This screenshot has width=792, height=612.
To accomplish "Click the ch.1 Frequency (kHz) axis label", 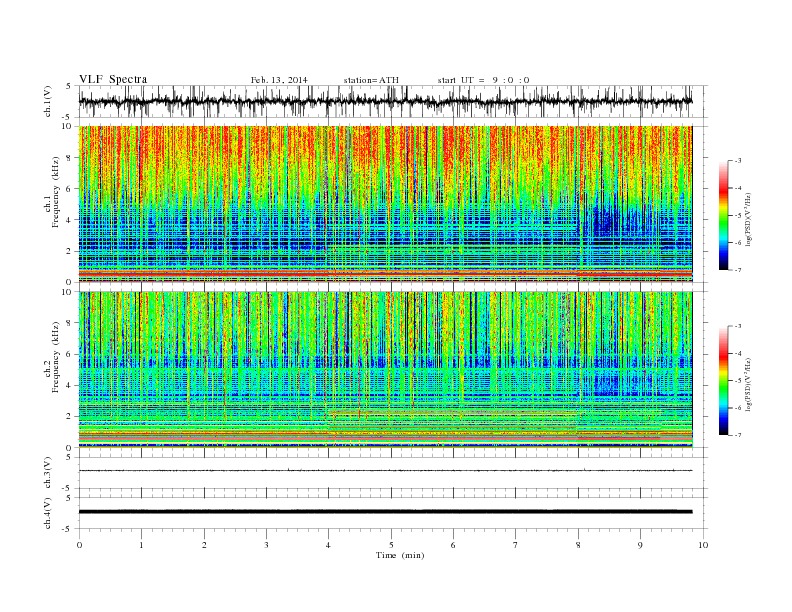I will click(x=52, y=192).
